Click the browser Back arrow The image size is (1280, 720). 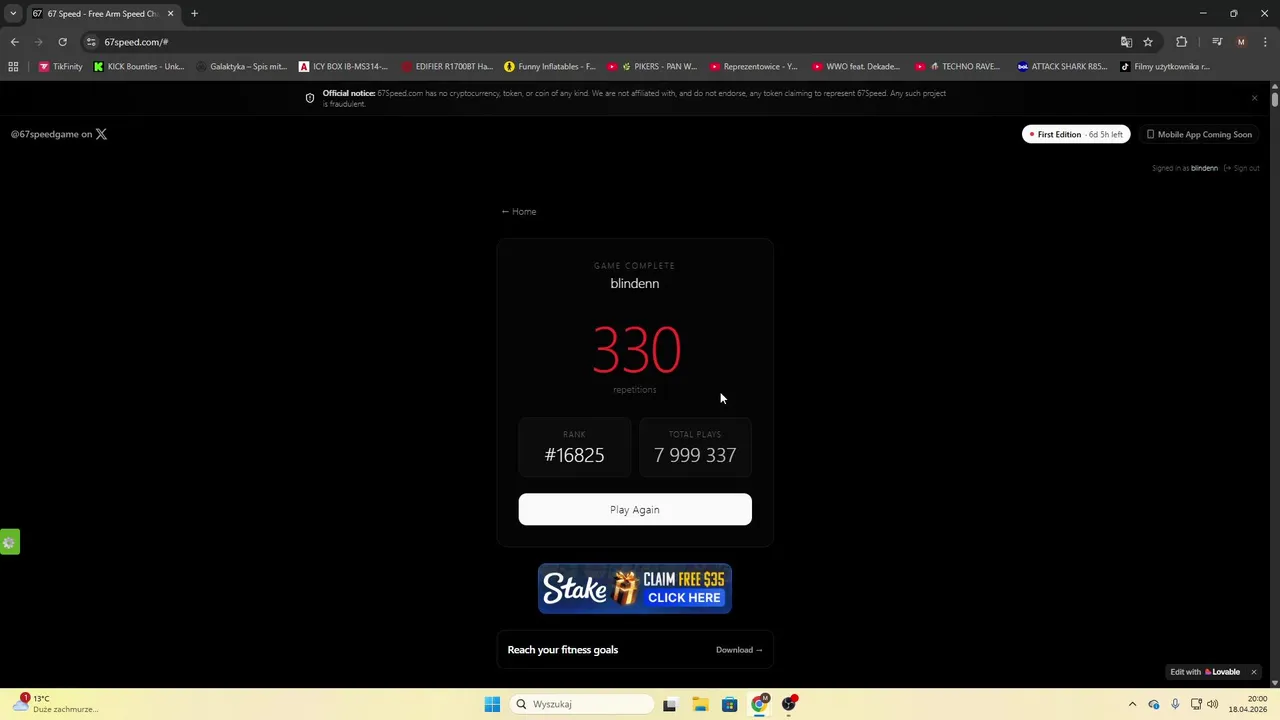[14, 42]
